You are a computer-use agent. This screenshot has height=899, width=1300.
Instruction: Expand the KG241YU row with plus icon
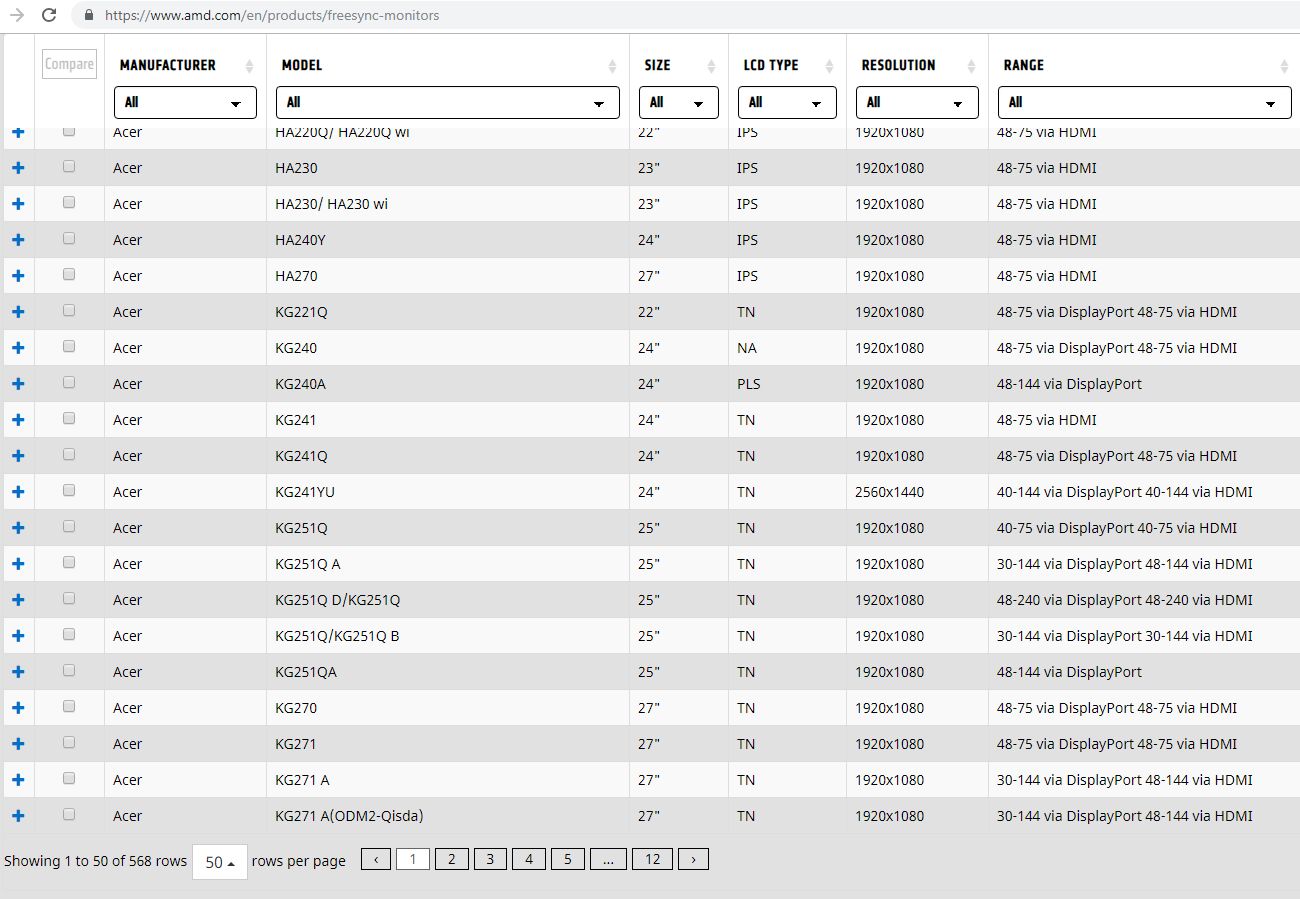(18, 492)
